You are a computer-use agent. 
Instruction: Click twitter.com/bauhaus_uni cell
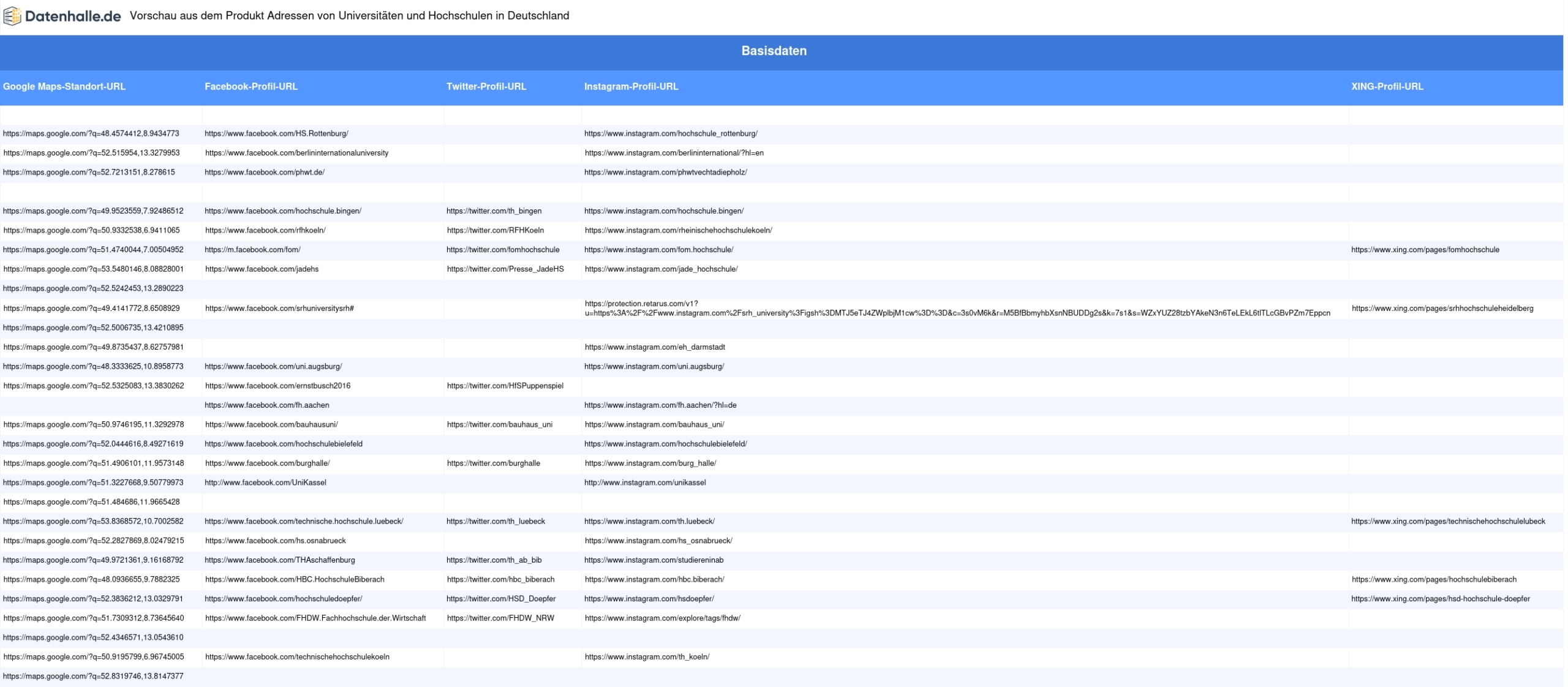[x=500, y=425]
